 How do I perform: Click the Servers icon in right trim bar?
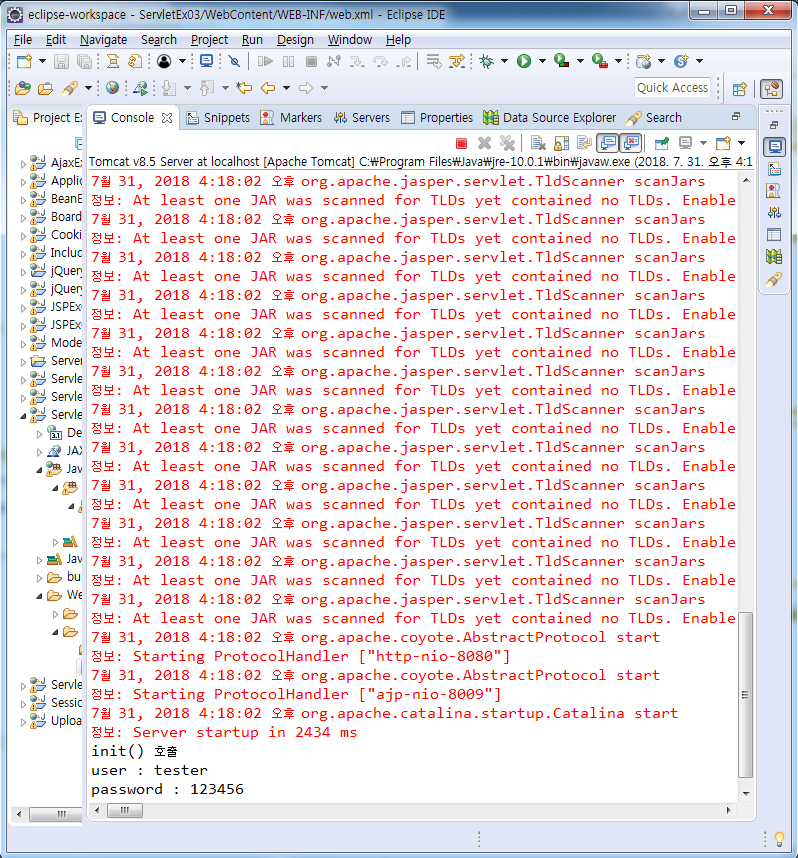[774, 213]
